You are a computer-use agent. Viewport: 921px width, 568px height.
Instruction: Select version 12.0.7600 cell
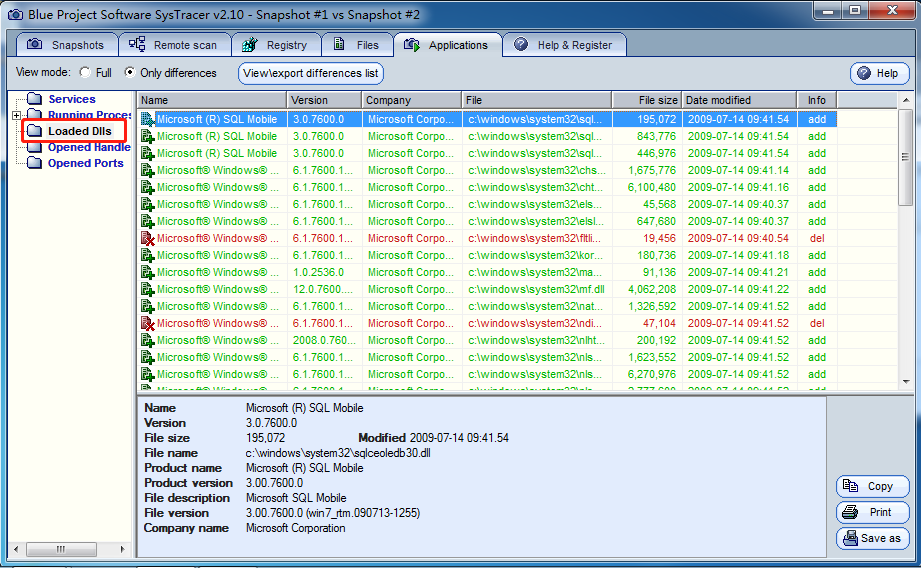[x=325, y=289]
